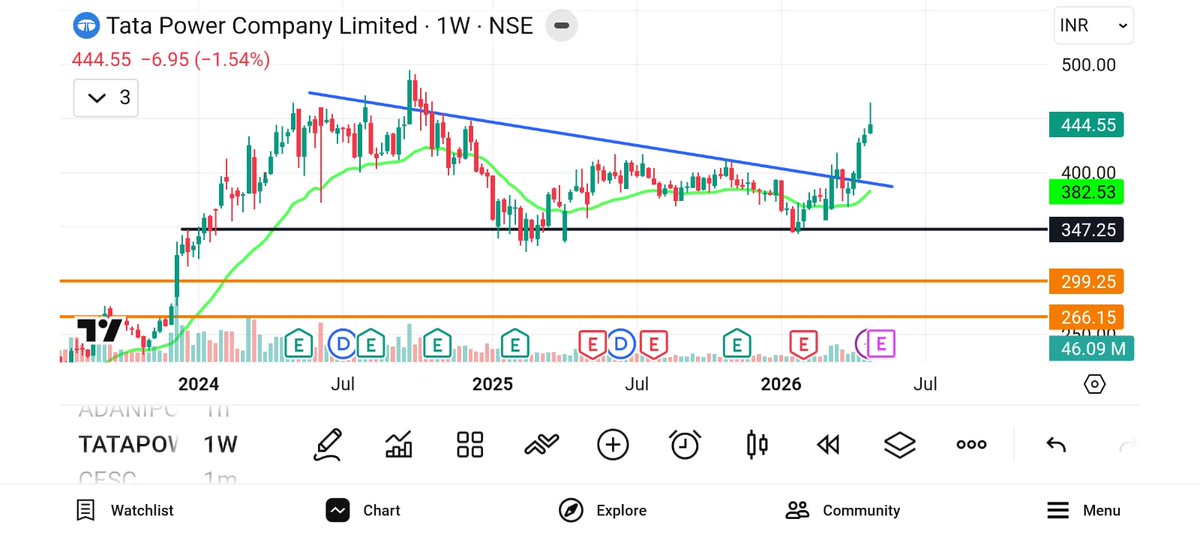Open the drawing tools pencil icon
The width and height of the screenshot is (1200, 537).
pyautogui.click(x=327, y=444)
